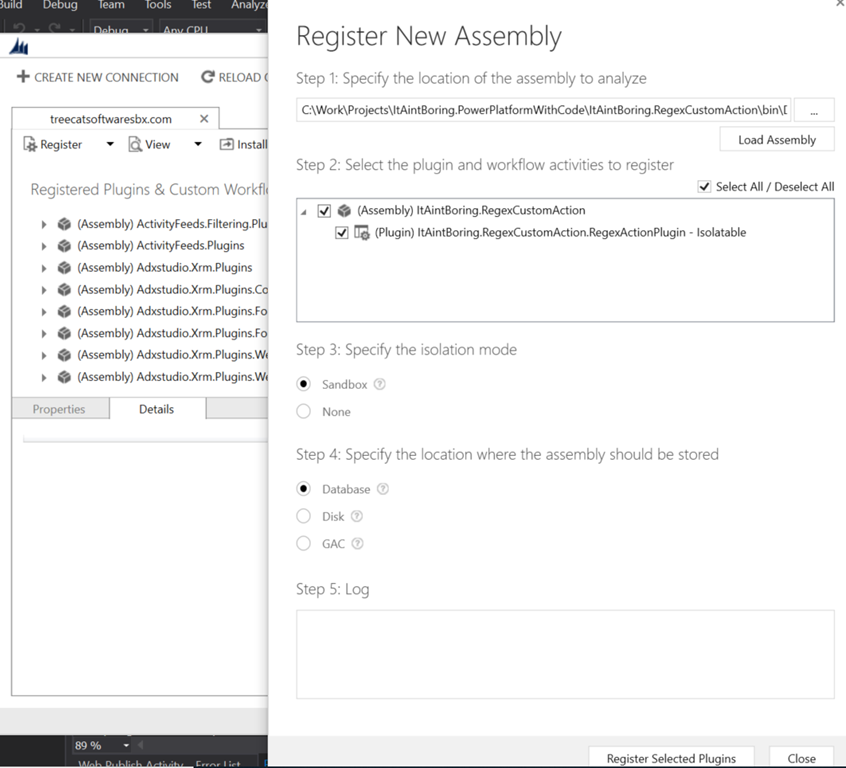Click the help icon next to GAC
Image resolution: width=846 pixels, height=768 pixels.
tap(357, 543)
